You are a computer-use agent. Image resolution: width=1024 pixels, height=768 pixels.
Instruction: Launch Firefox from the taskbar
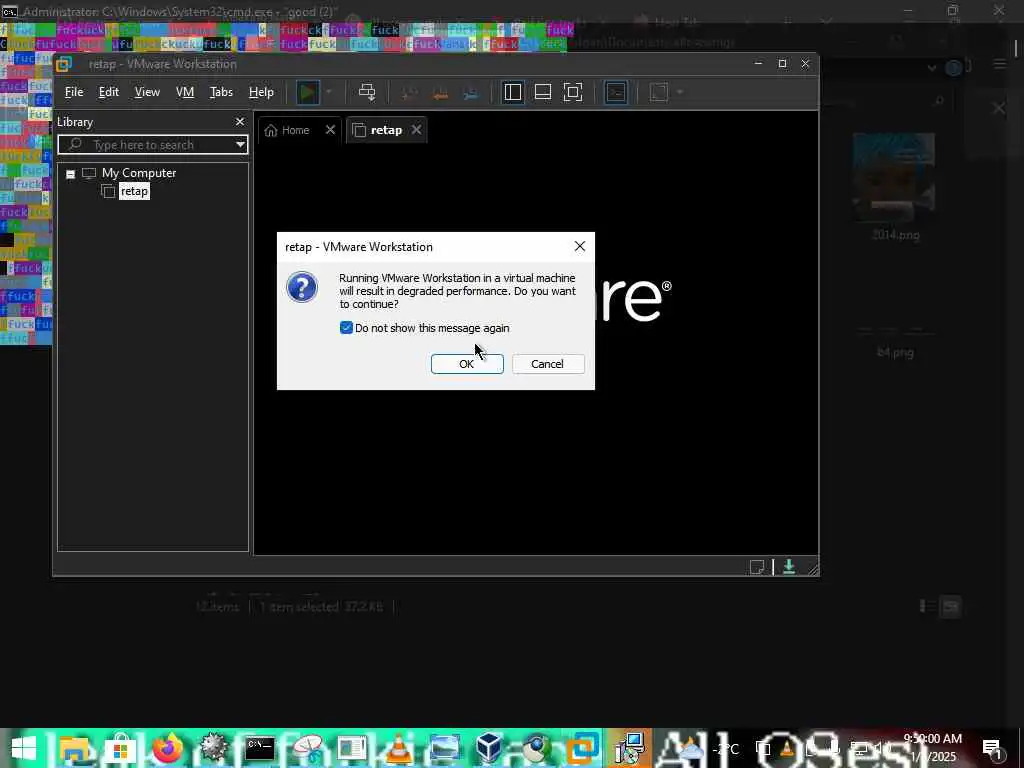[167, 748]
